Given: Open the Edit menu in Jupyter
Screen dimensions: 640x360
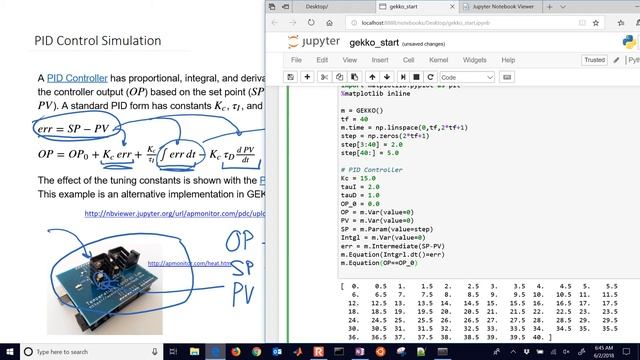Looking at the screenshot, I should (x=322, y=60).
